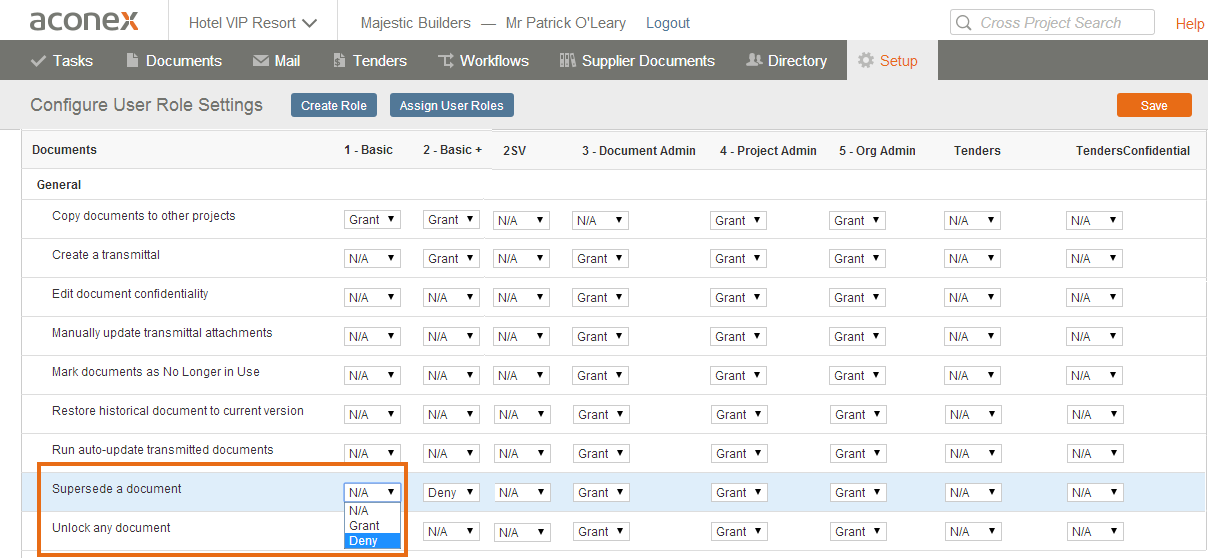Screen dimensions: 1216x558
Task: Open Tasks via checkmark icon
Action: pyautogui.click(x=40, y=61)
